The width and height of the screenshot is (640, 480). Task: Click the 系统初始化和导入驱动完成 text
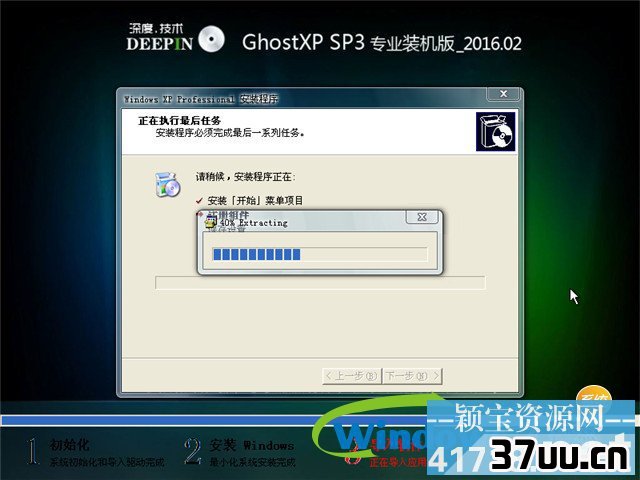107,462
